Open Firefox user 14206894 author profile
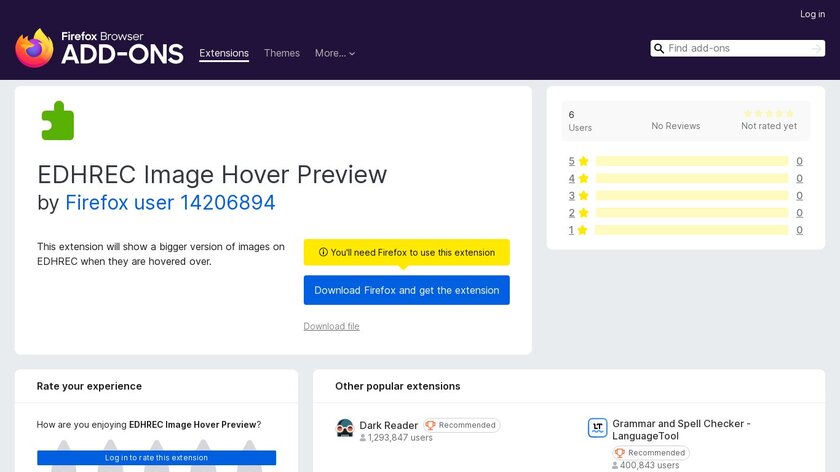The width and height of the screenshot is (840, 472). (x=170, y=203)
